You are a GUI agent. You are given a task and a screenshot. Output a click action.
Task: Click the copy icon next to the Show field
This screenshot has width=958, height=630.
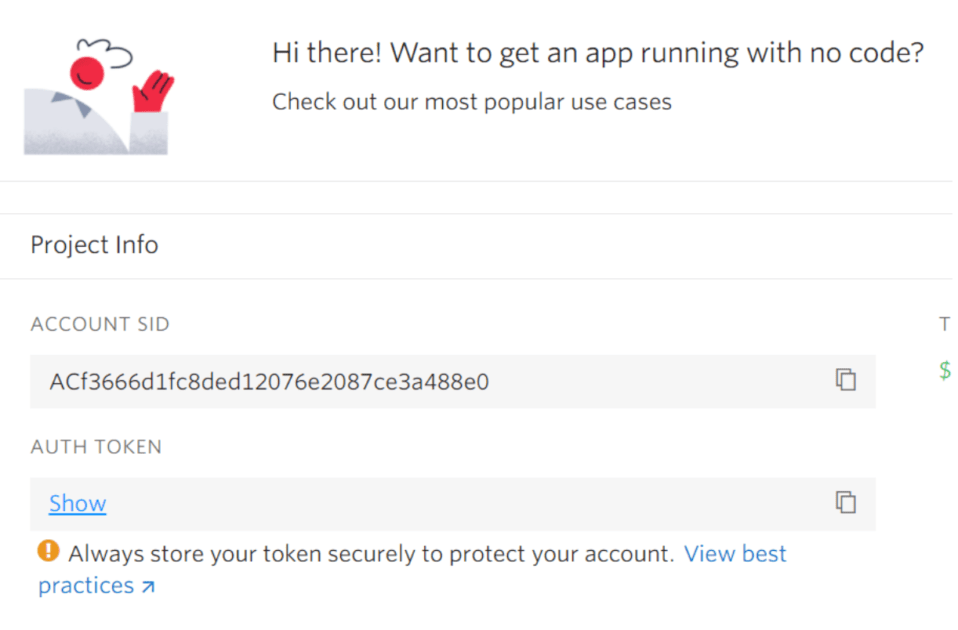tap(846, 503)
